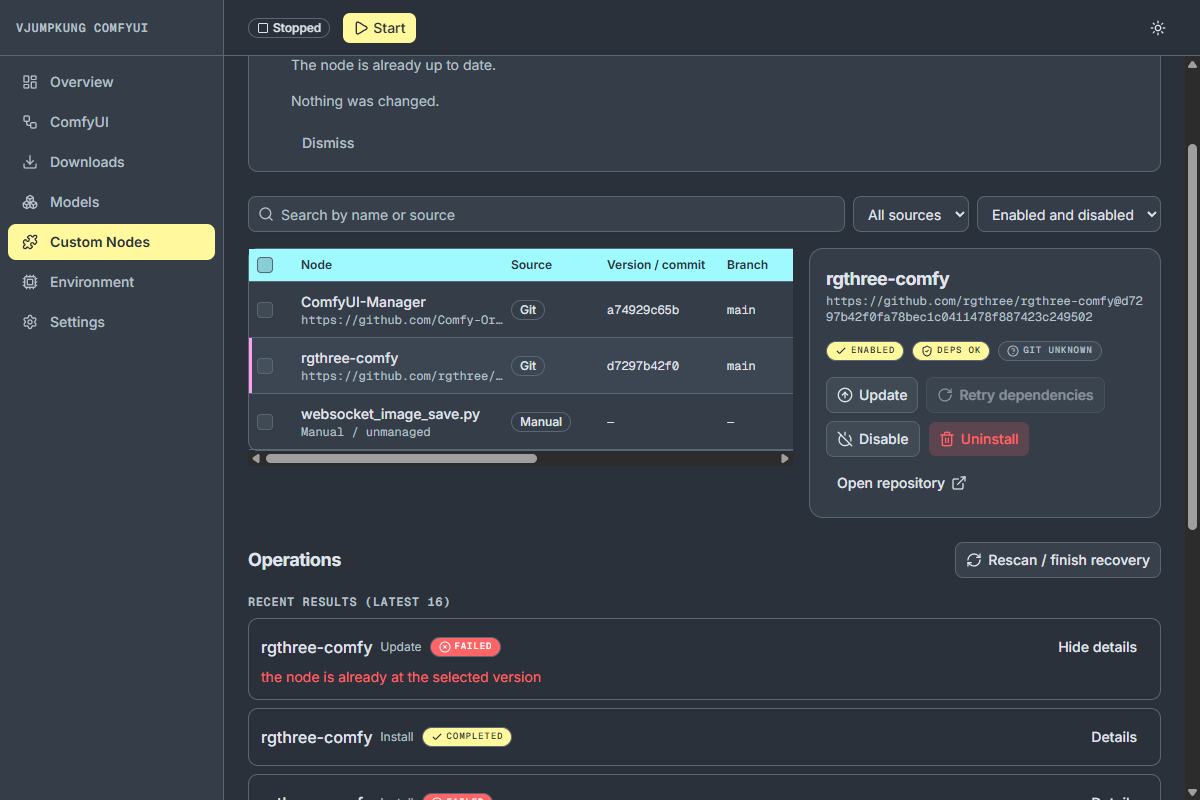The height and width of the screenshot is (800, 1200).
Task: Select the websocket_image_save.py node row name
Action: click(390, 414)
